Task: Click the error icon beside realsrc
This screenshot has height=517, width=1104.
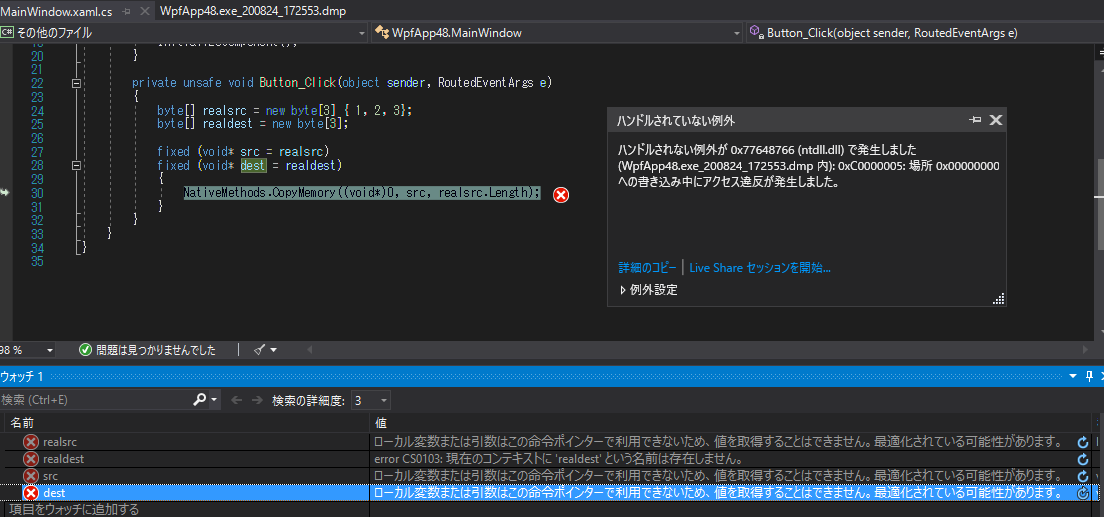Action: point(31,442)
